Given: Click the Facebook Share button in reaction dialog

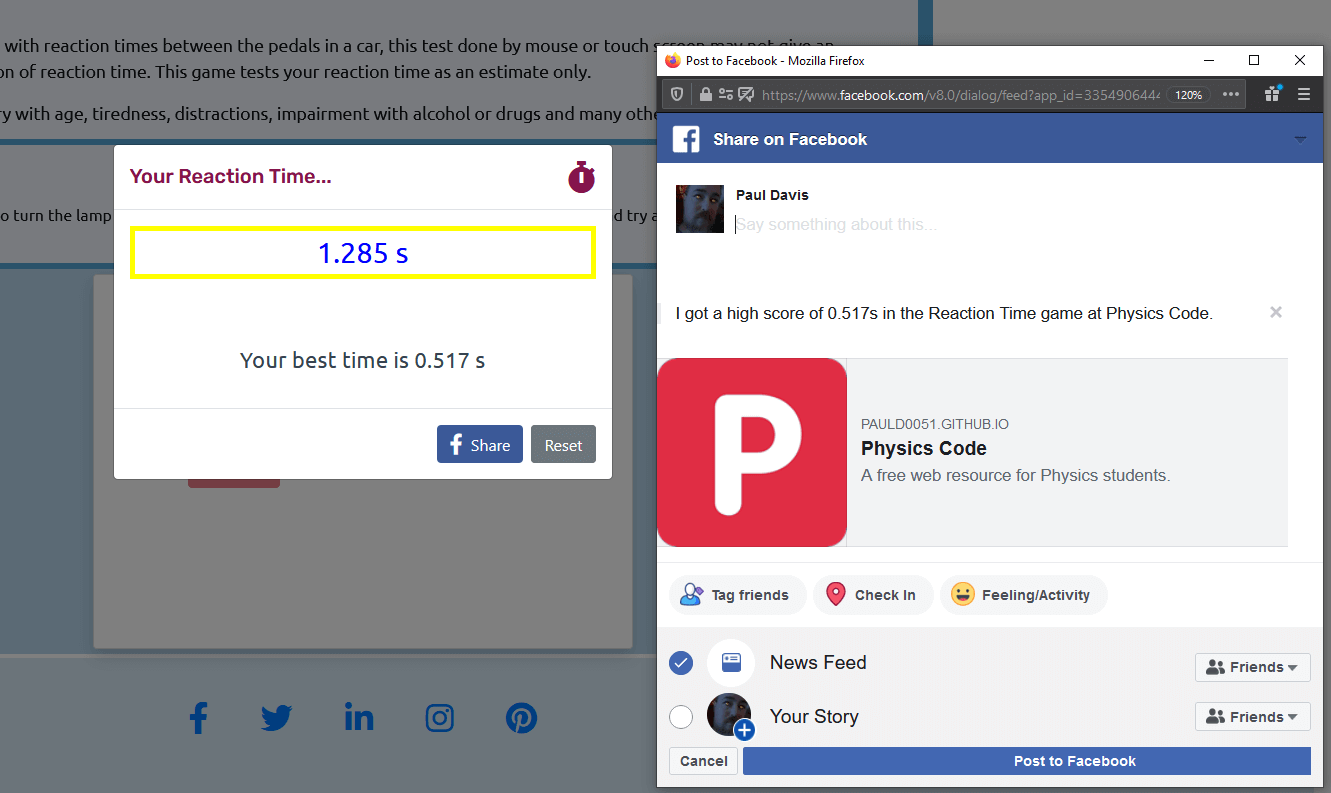Looking at the screenshot, I should tap(480, 445).
